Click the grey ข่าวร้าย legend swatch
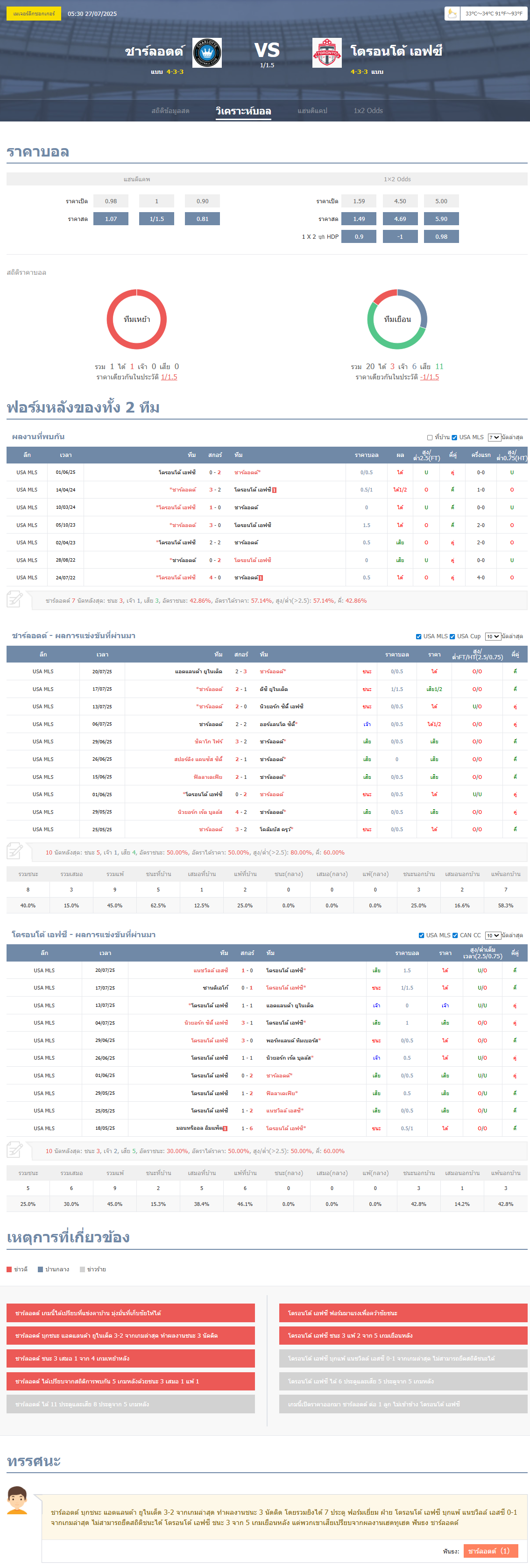 [82, 1270]
